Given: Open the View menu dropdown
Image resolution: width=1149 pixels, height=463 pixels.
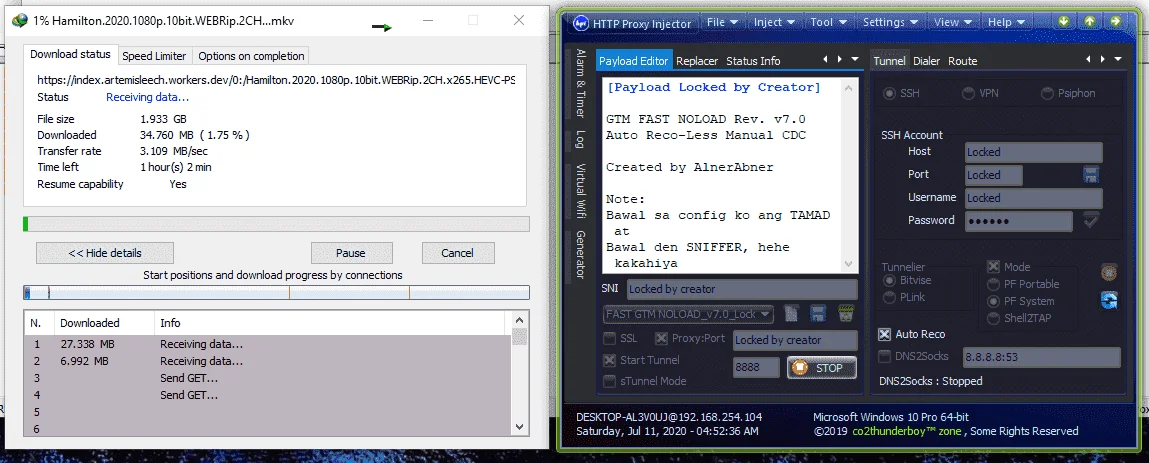Looking at the screenshot, I should (953, 23).
